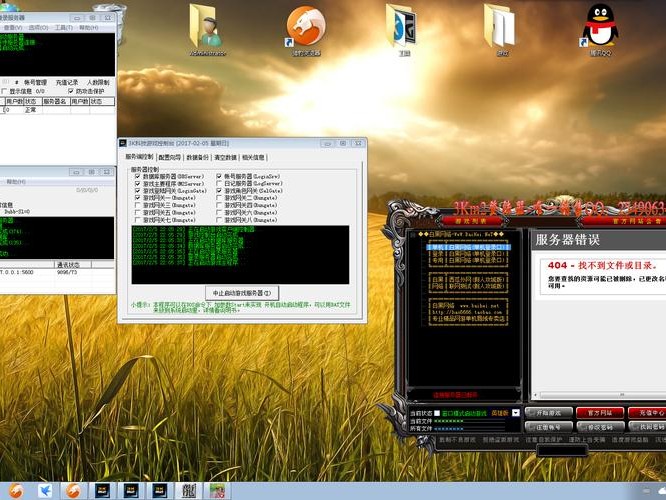Select highlighted 单机 server entry in launcher list

468,247
